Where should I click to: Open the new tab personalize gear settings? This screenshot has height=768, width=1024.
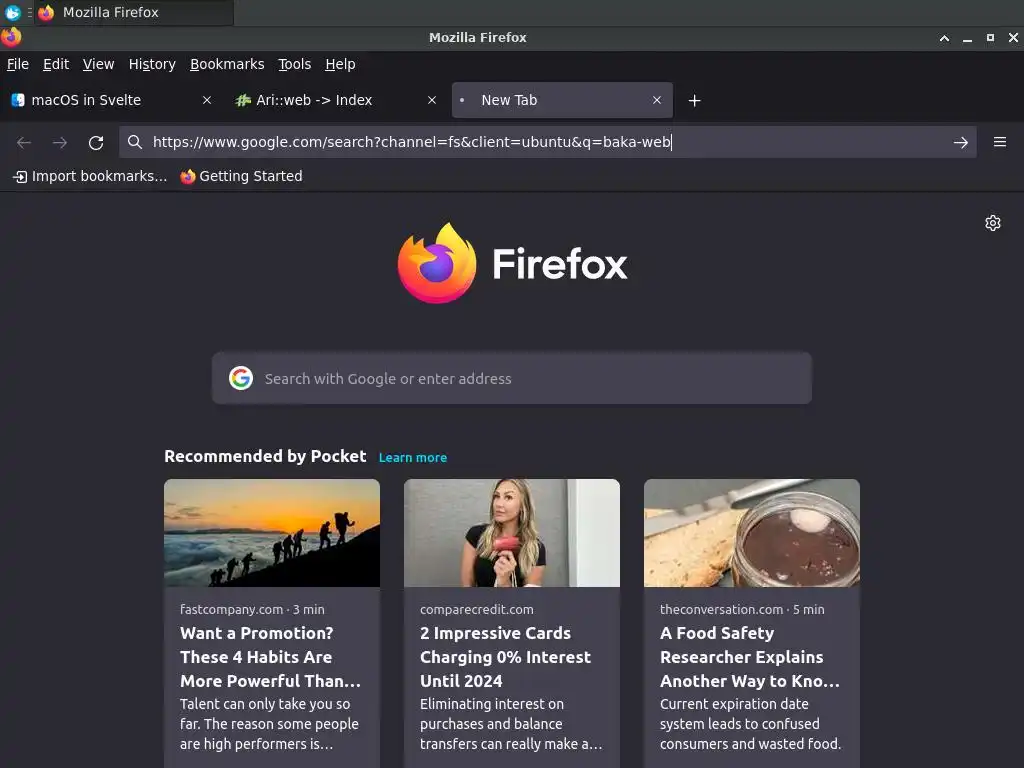[x=993, y=223]
